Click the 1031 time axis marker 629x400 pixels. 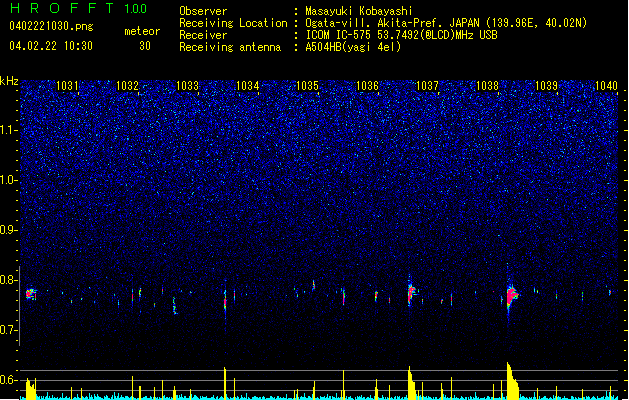tap(67, 86)
